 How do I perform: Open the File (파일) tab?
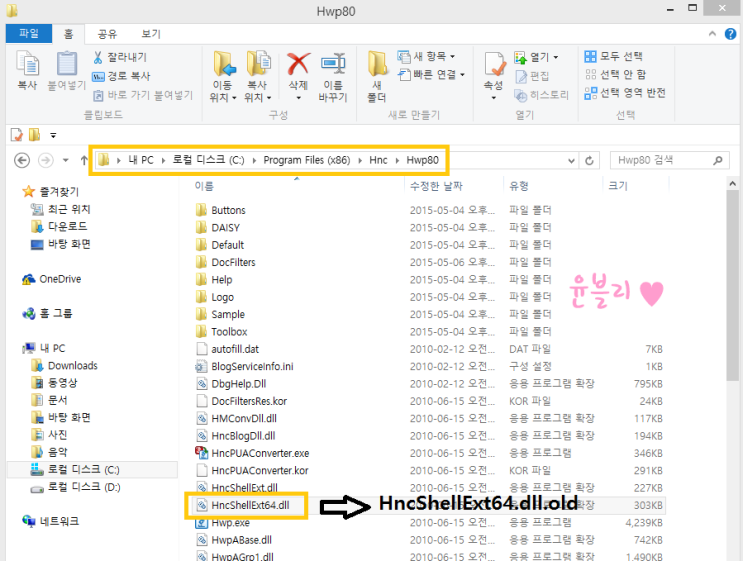click(x=29, y=34)
